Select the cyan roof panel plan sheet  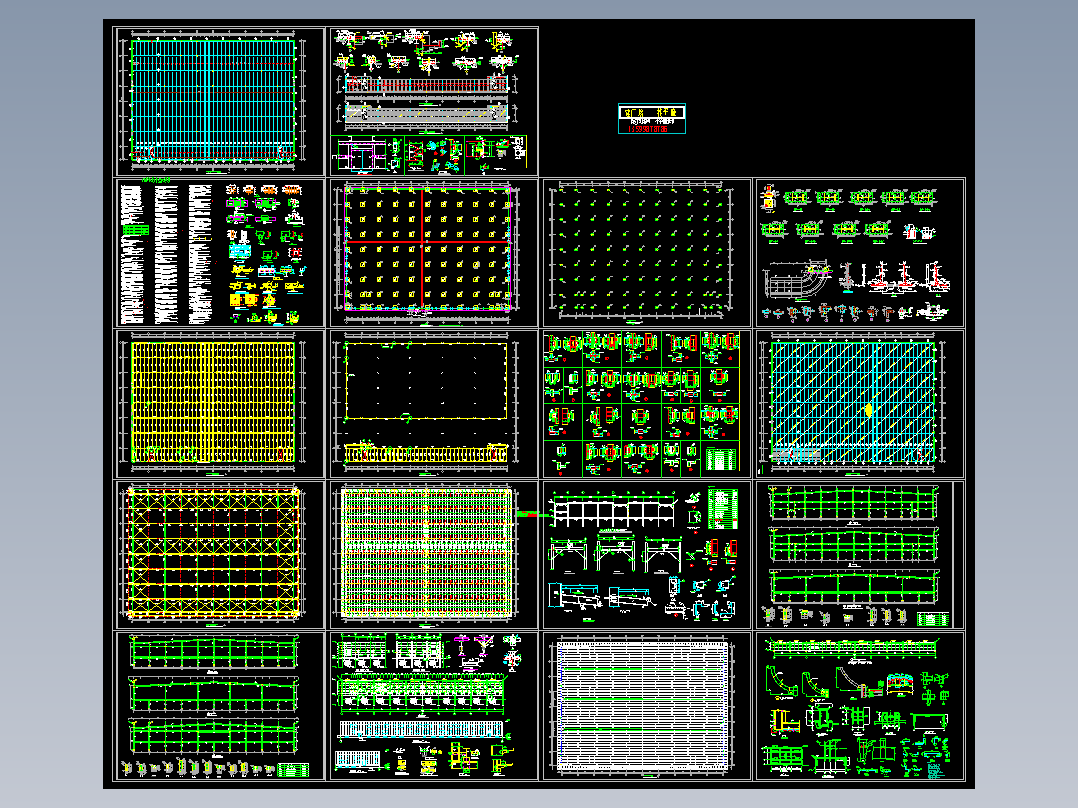pos(219,102)
